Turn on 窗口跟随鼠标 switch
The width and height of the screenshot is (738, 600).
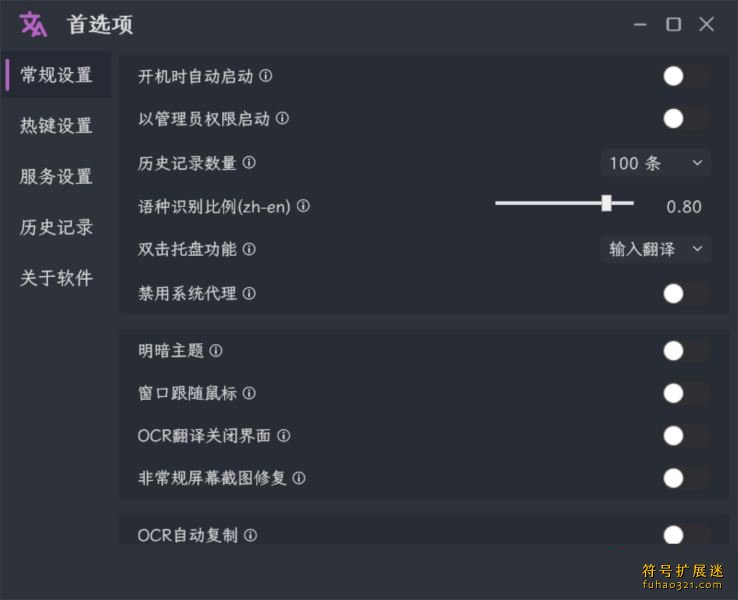pos(685,393)
